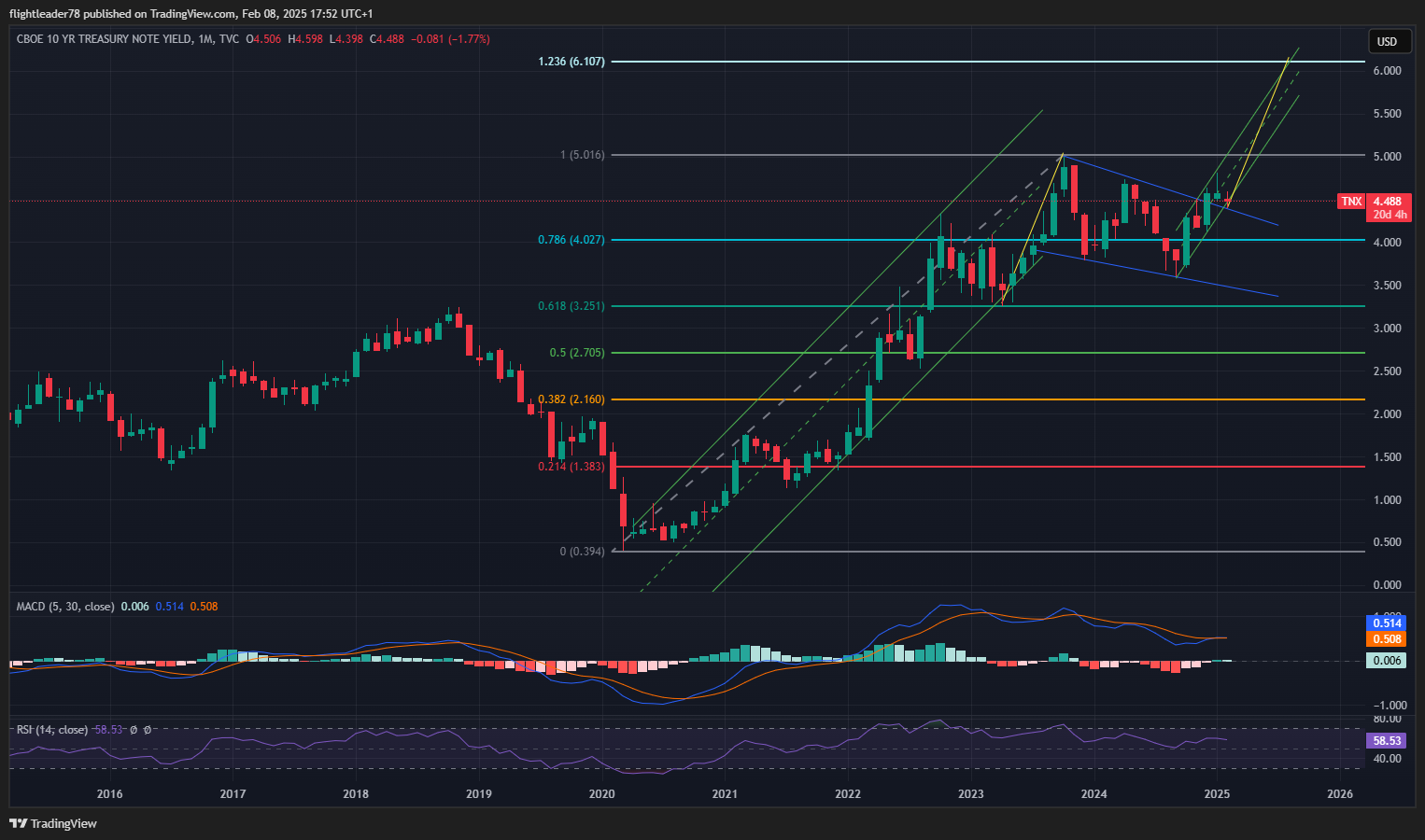Click the MACD (5, 30, close) indicator title
The width and height of the screenshot is (1425, 840).
click(65, 607)
